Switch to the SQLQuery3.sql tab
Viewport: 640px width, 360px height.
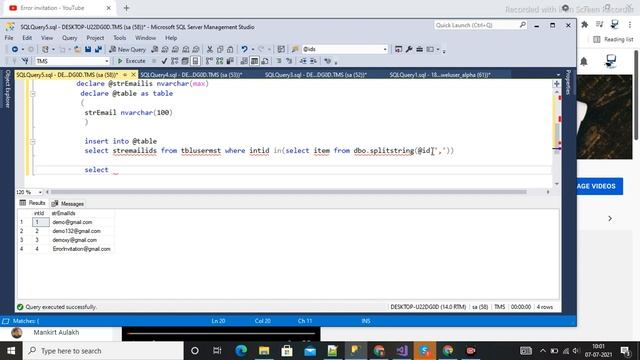[x=316, y=75]
